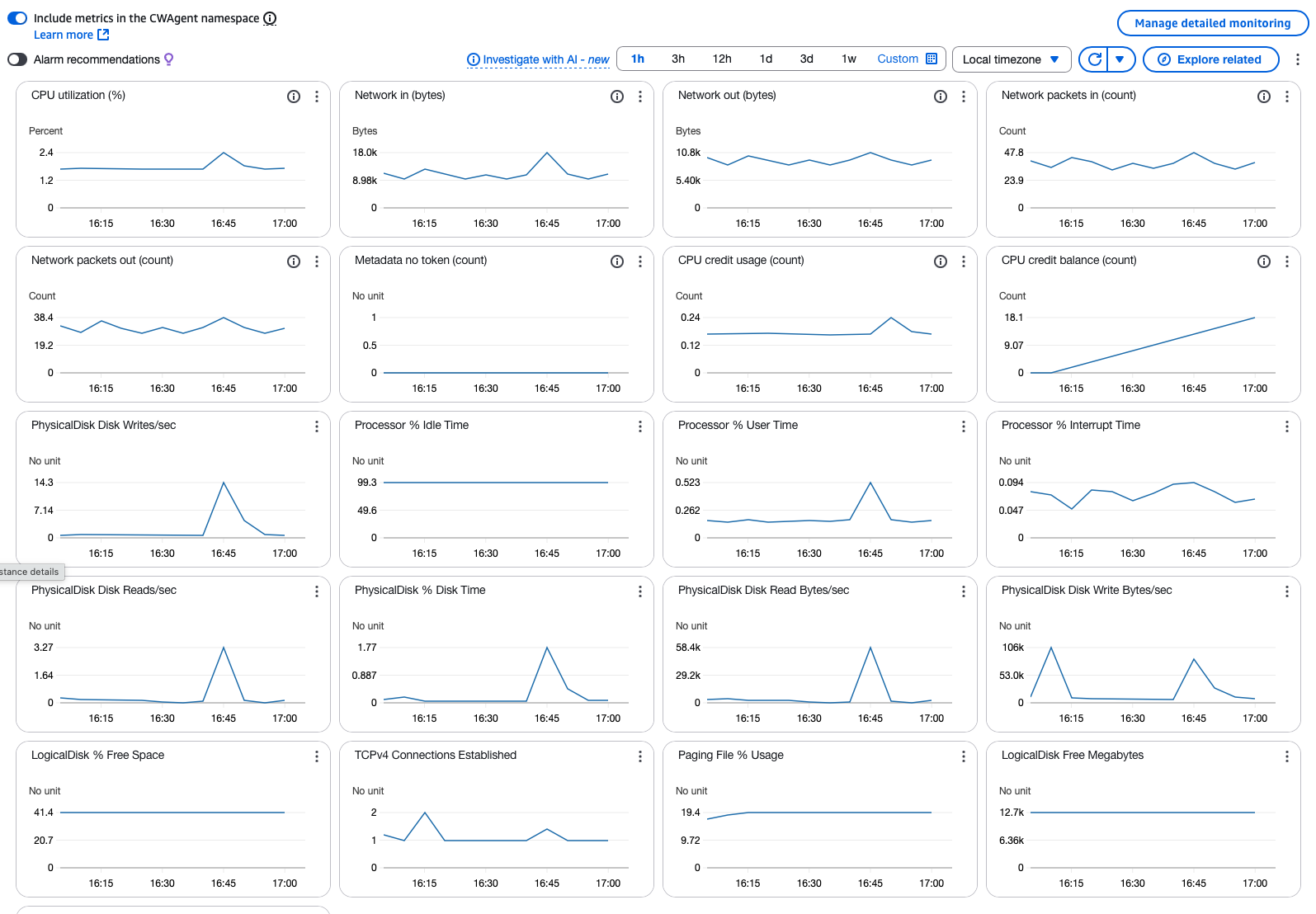Screen dimensions: 1316x914
Task: Open the Network in (bytes) widget options menu
Action: 640,97
